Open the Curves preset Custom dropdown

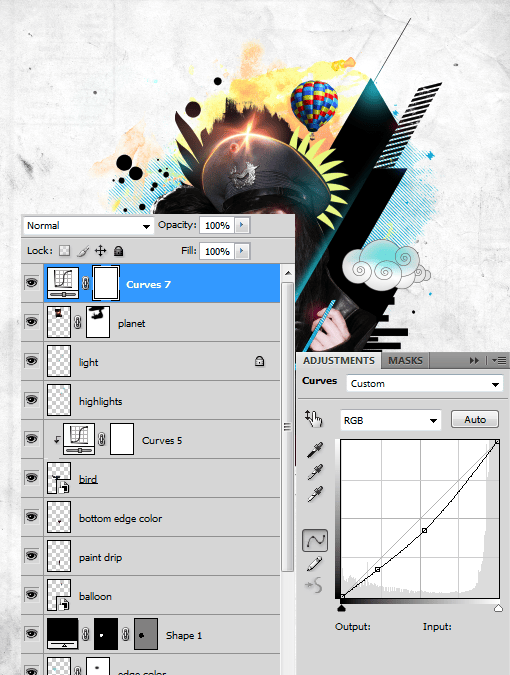[424, 383]
